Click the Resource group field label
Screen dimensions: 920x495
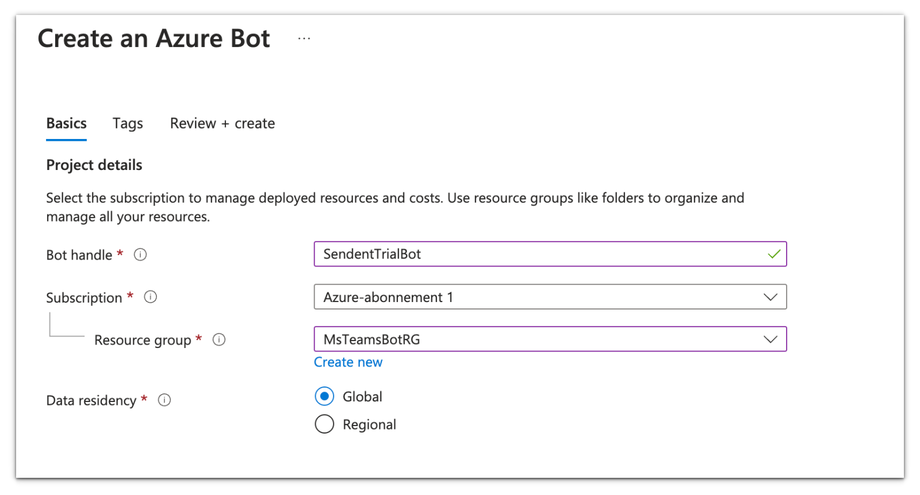tap(142, 340)
